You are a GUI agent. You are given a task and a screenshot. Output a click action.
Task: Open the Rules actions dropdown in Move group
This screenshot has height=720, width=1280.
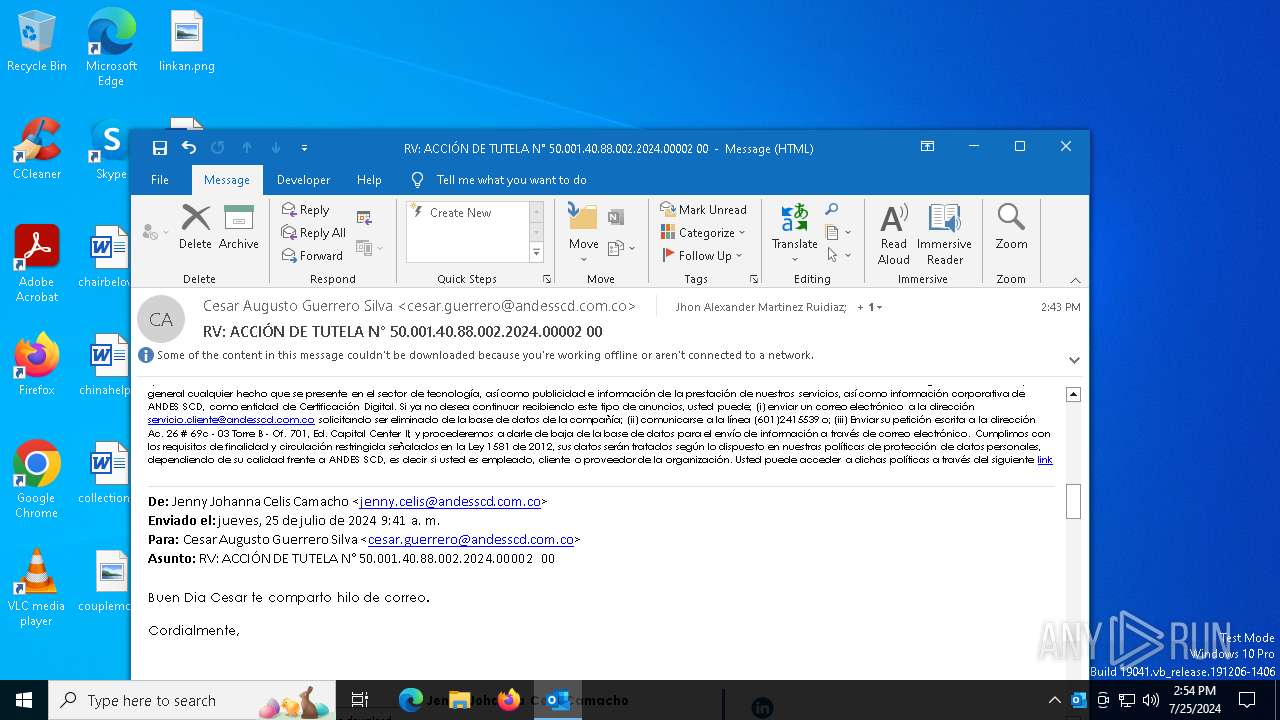click(621, 248)
